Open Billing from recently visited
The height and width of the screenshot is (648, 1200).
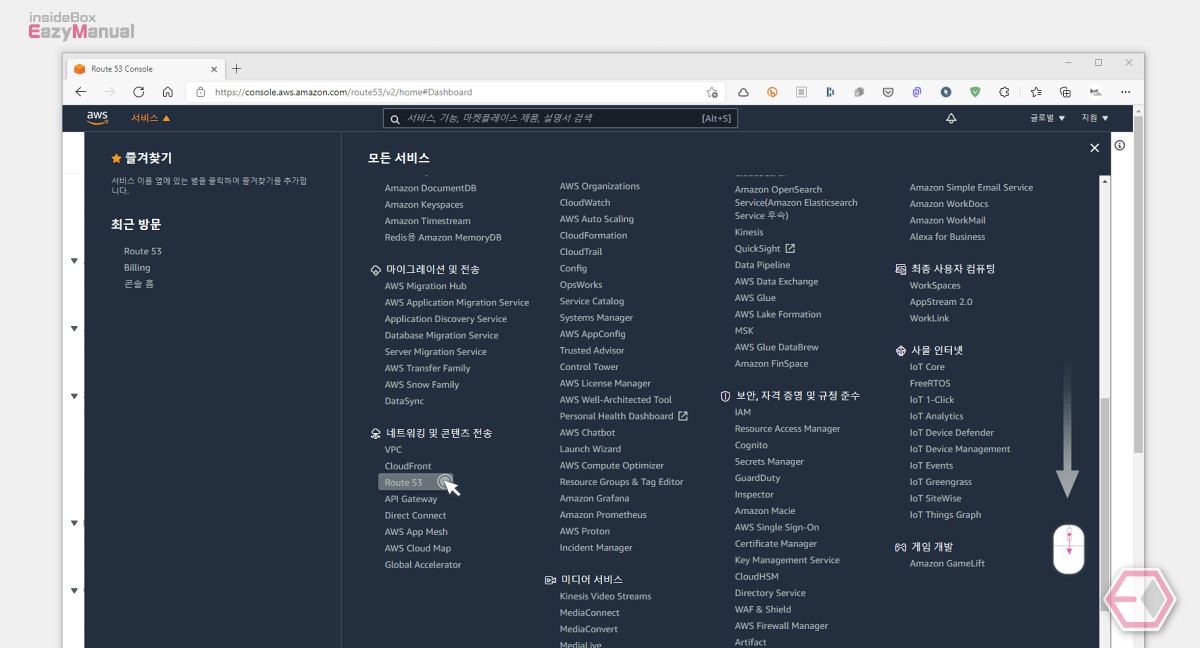click(x=137, y=267)
